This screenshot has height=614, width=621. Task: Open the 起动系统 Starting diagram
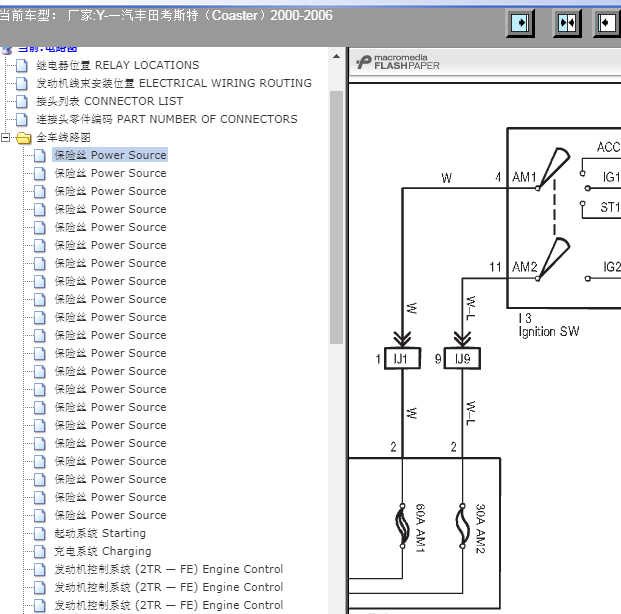[100, 533]
